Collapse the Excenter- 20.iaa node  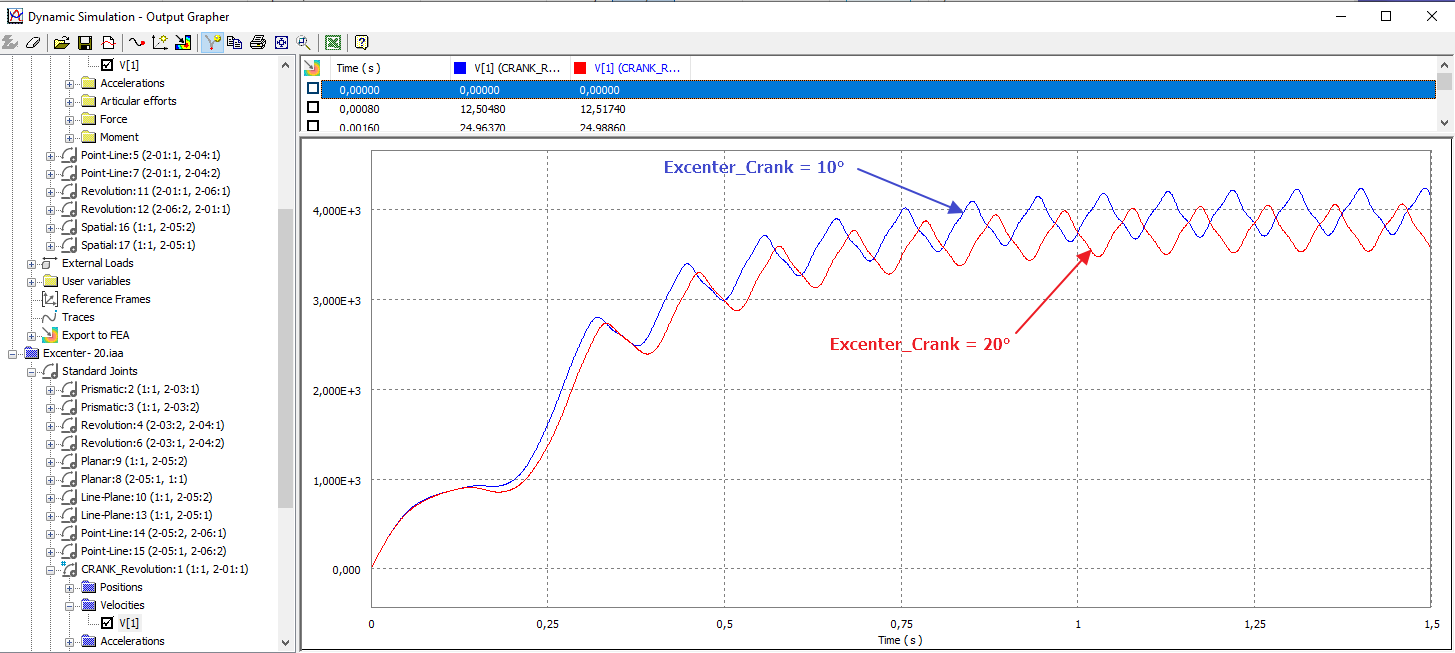click(13, 353)
